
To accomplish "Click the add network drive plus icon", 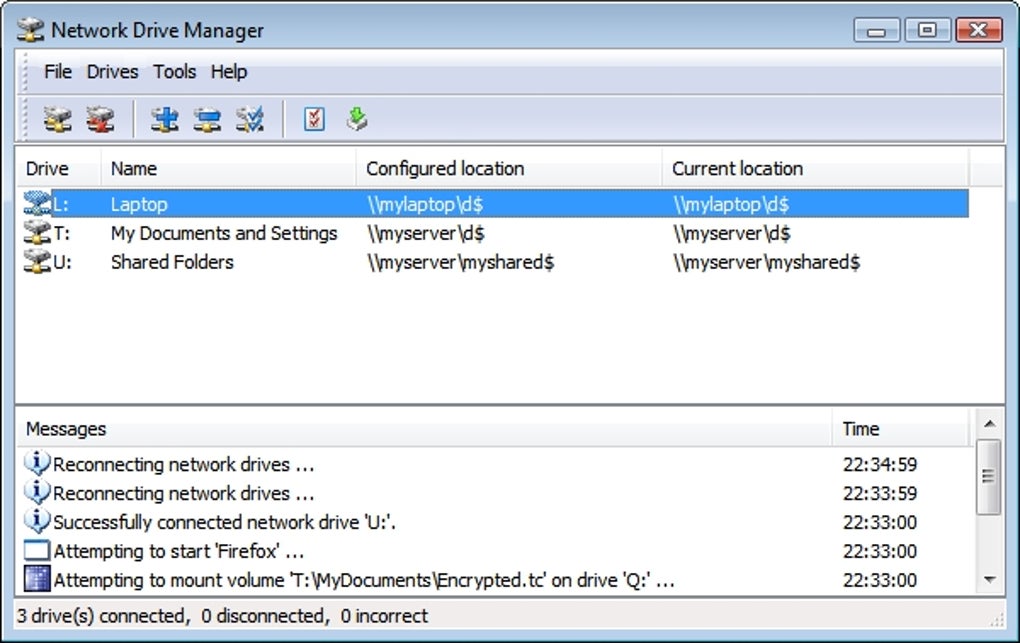I will pyautogui.click(x=165, y=120).
